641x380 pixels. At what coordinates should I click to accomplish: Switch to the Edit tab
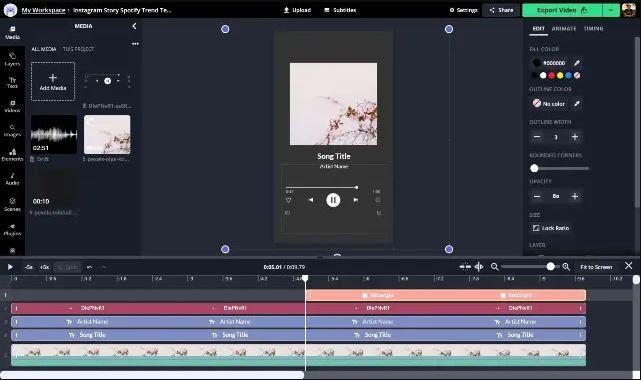538,29
